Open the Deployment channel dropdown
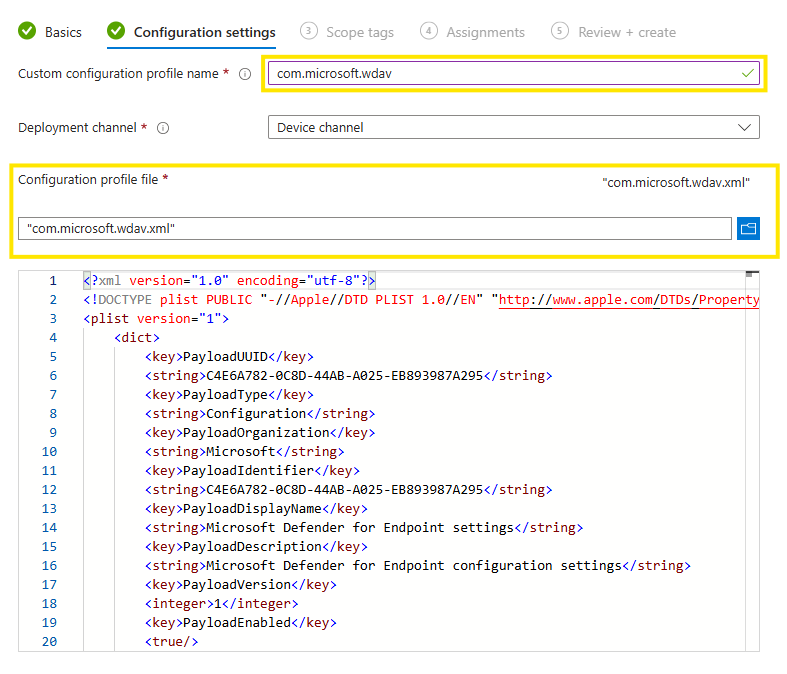Screen dimensions: 787x674 point(513,127)
